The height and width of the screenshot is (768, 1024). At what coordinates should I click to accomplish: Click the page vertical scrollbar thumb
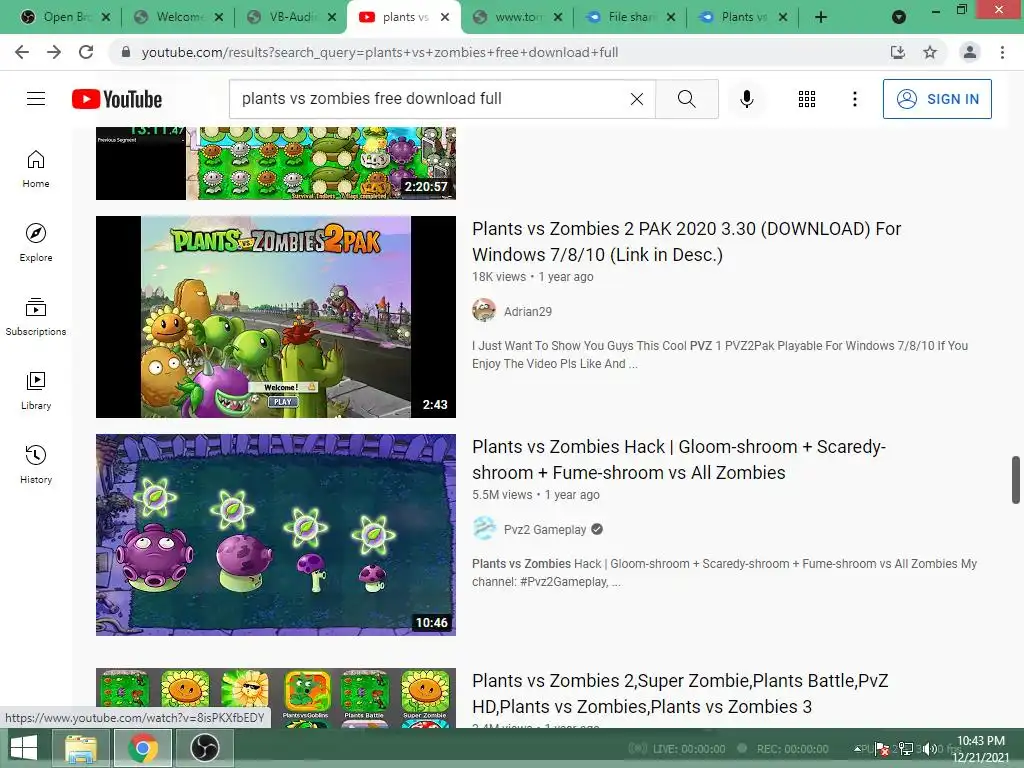(x=1016, y=480)
